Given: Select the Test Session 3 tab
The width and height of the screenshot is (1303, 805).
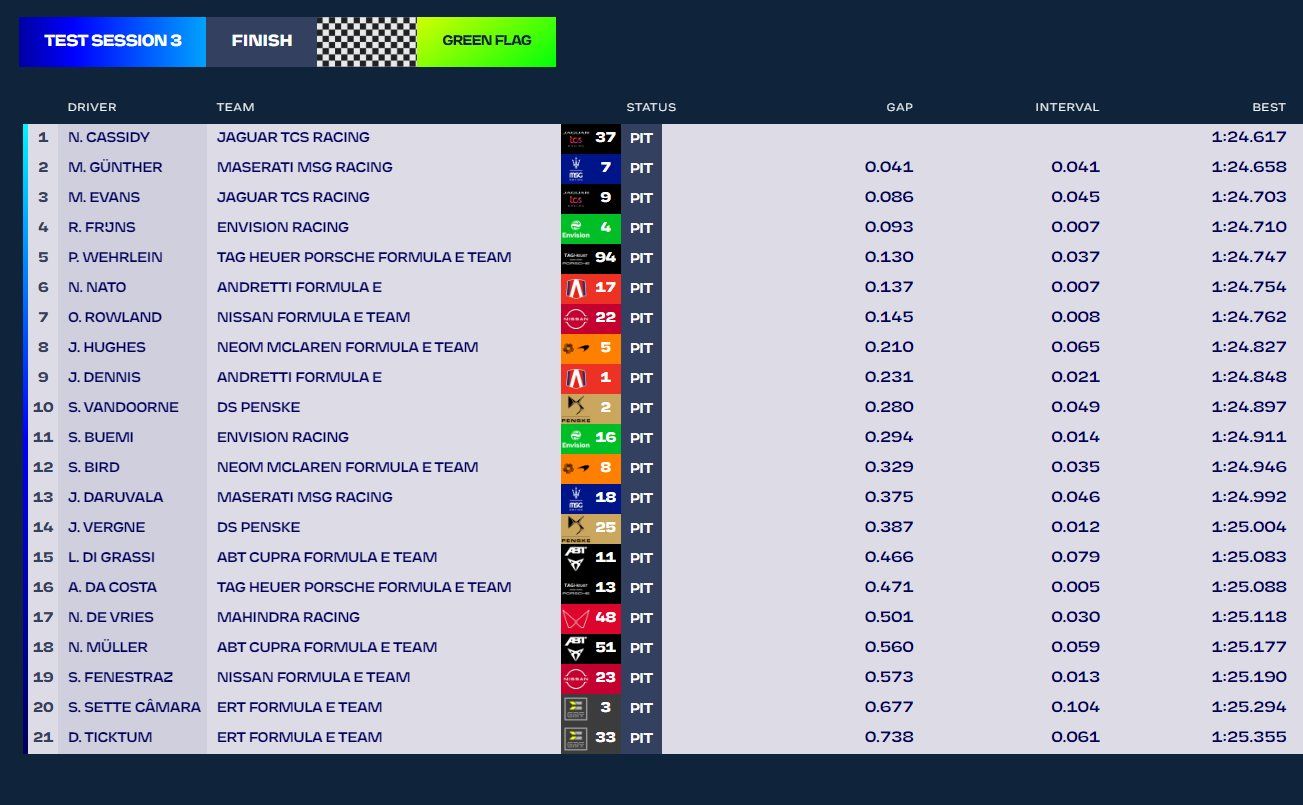Looking at the screenshot, I should [112, 41].
